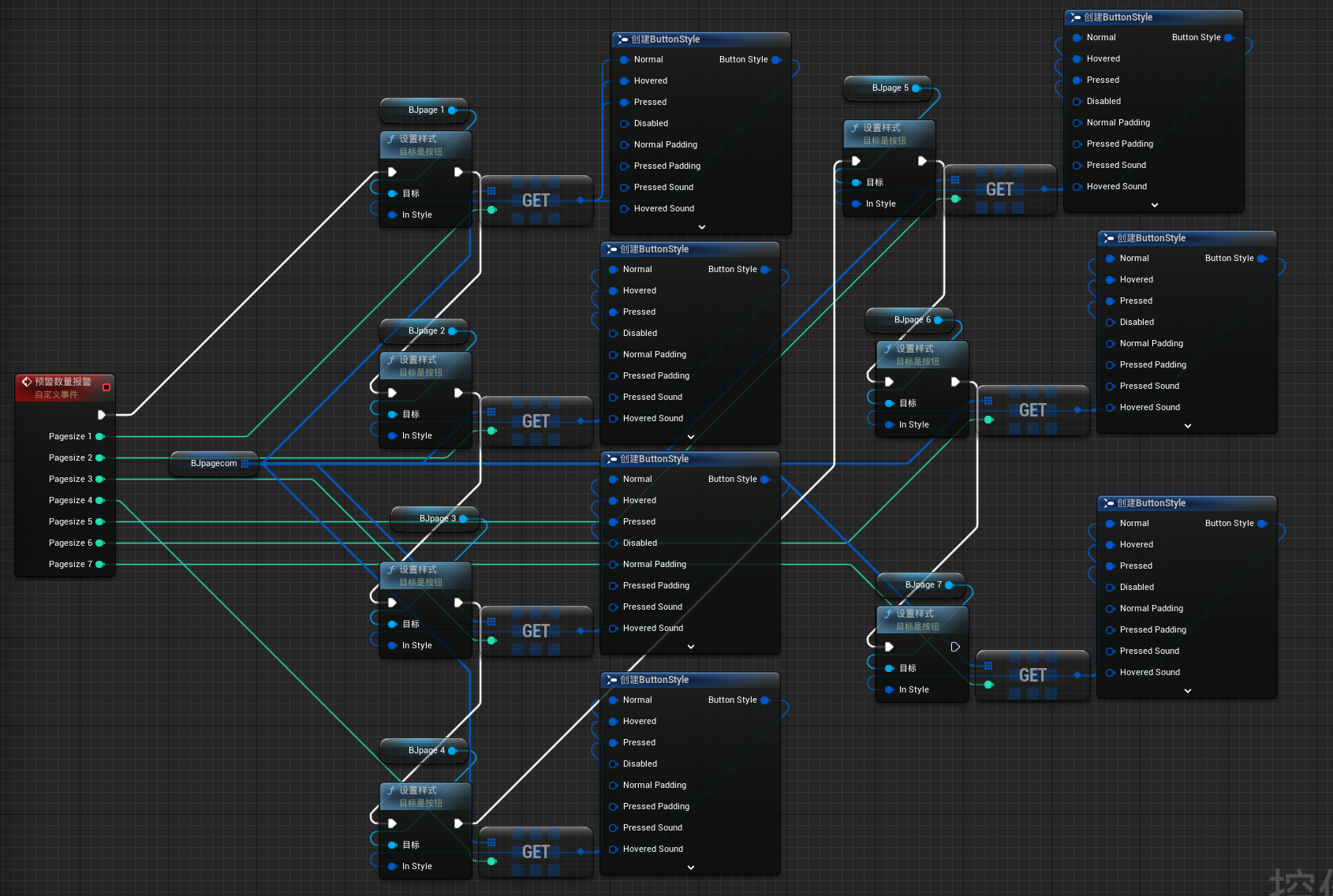1333x896 pixels.
Task: Select the GET node beside BJpage 5's 设置样式
Action: (x=1000, y=189)
